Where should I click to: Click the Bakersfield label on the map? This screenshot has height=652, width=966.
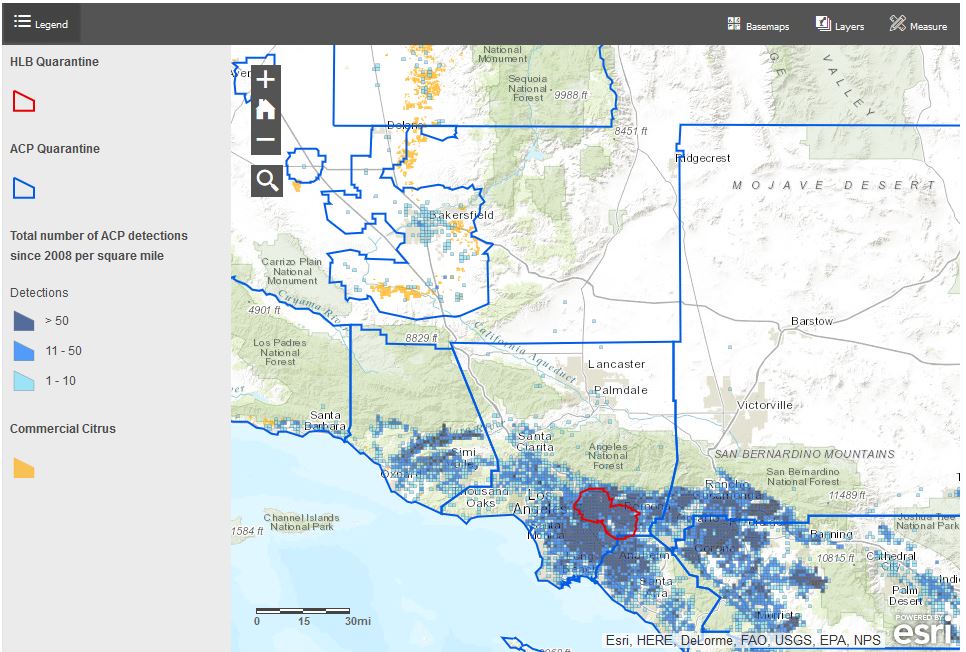pos(461,215)
